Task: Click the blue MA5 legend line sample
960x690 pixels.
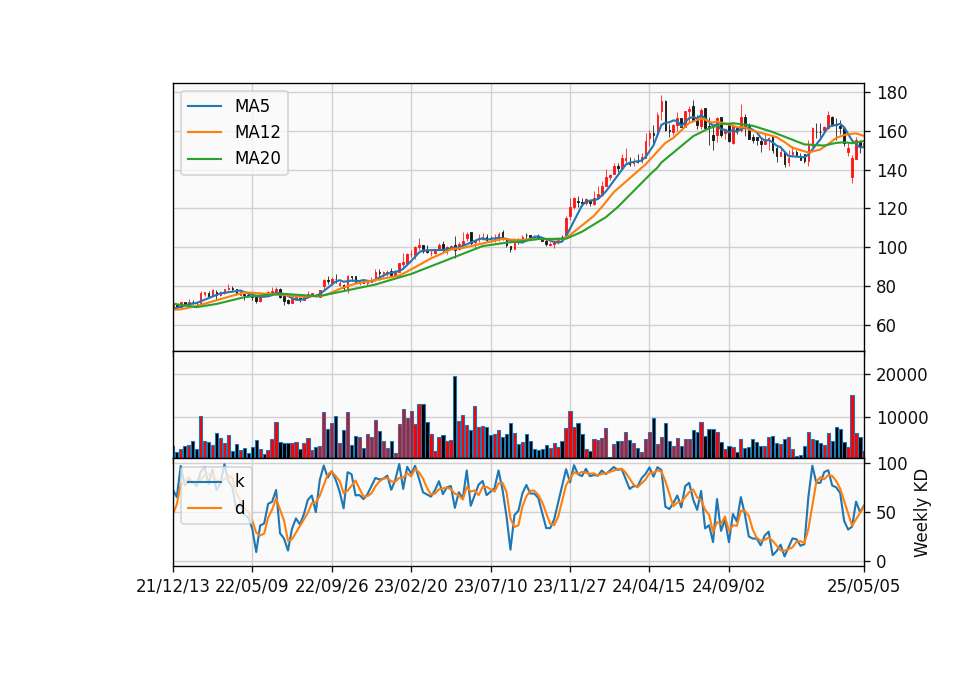Action: [204, 106]
